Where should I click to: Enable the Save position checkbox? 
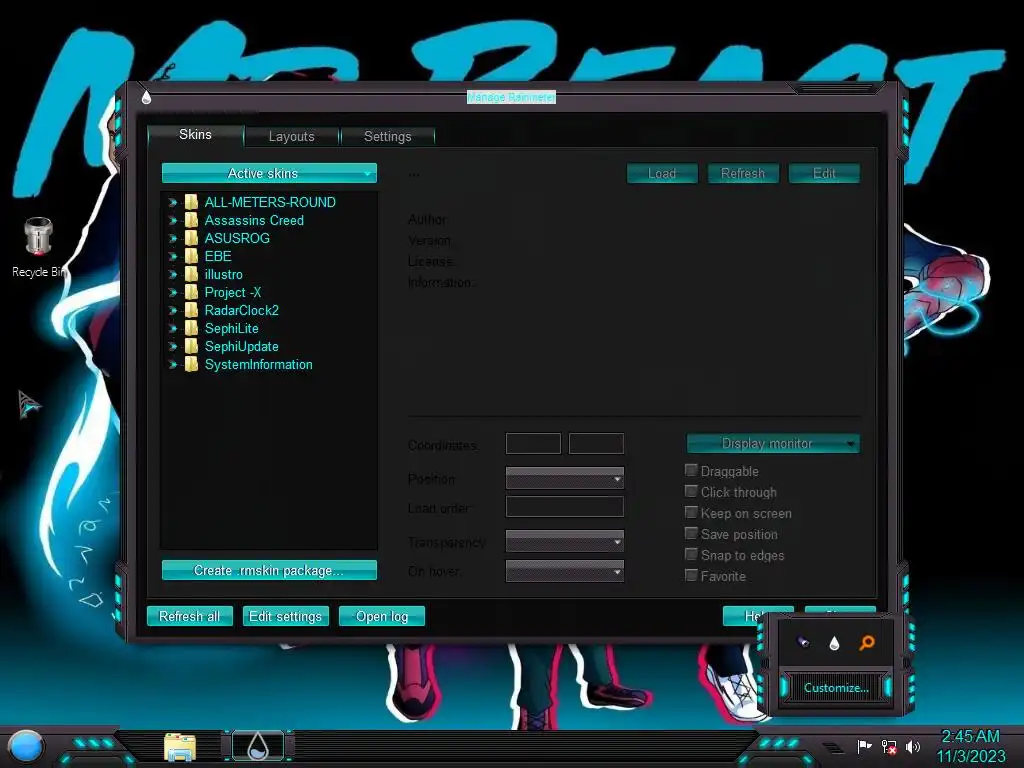click(691, 534)
